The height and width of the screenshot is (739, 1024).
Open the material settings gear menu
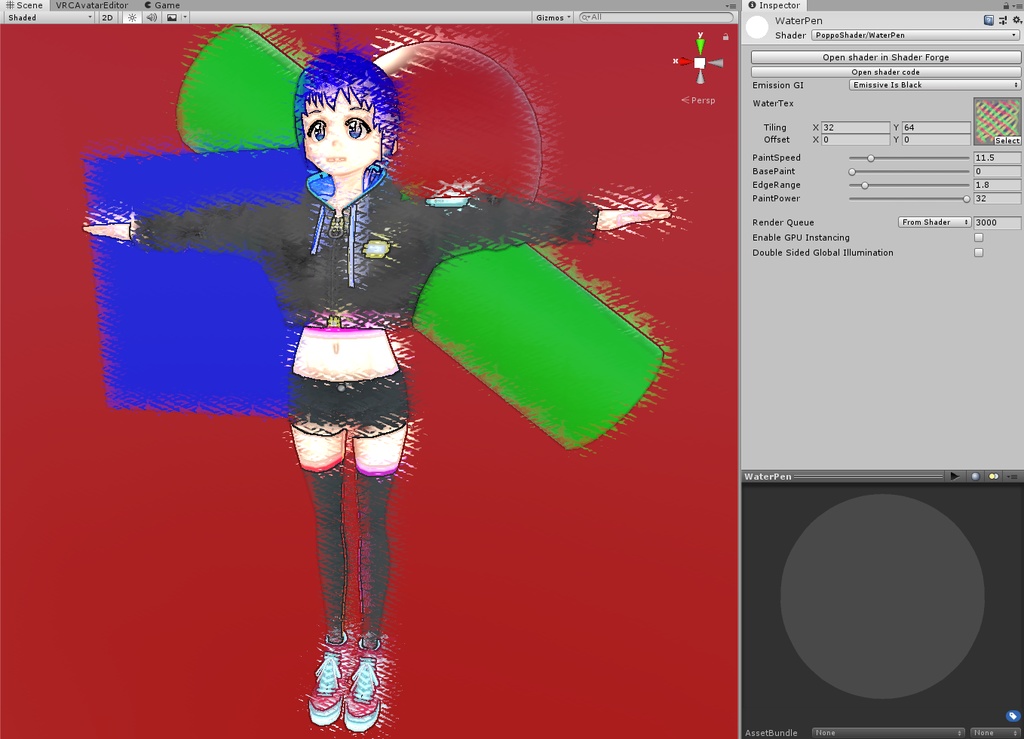pos(1016,20)
